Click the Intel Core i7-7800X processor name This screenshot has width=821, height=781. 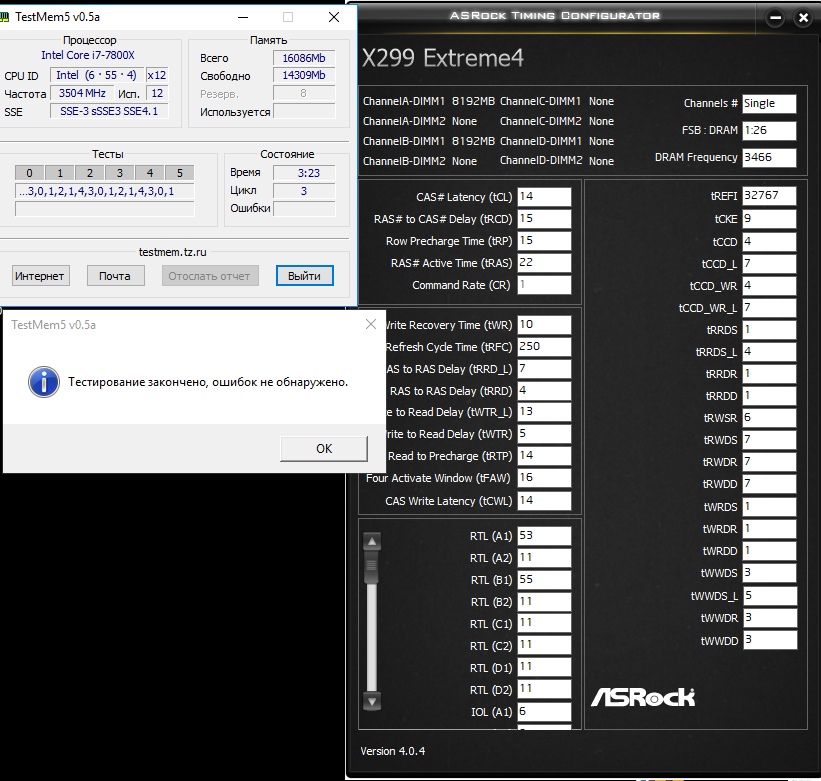point(88,55)
